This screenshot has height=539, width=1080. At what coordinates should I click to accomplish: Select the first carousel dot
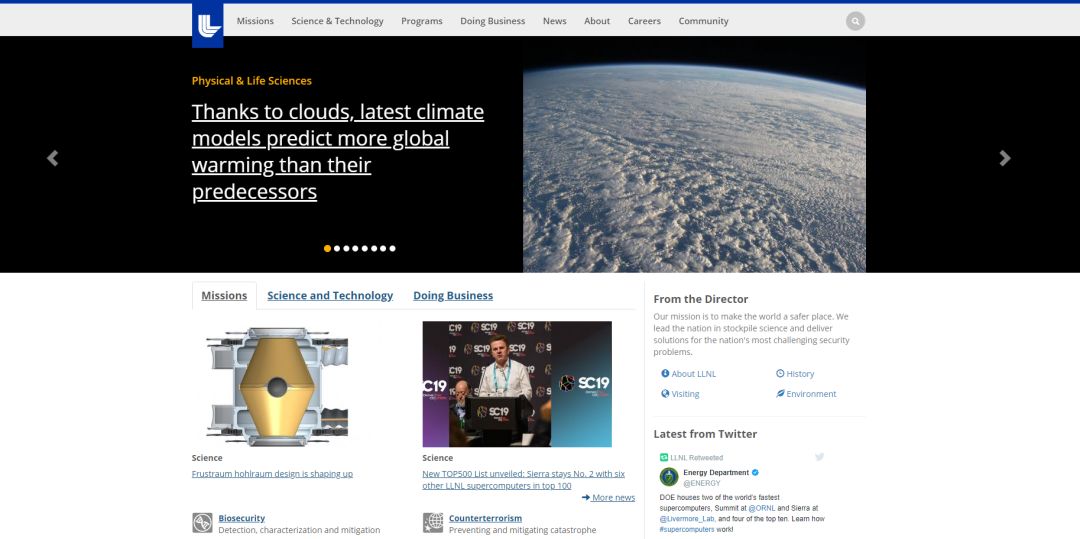pyautogui.click(x=327, y=249)
